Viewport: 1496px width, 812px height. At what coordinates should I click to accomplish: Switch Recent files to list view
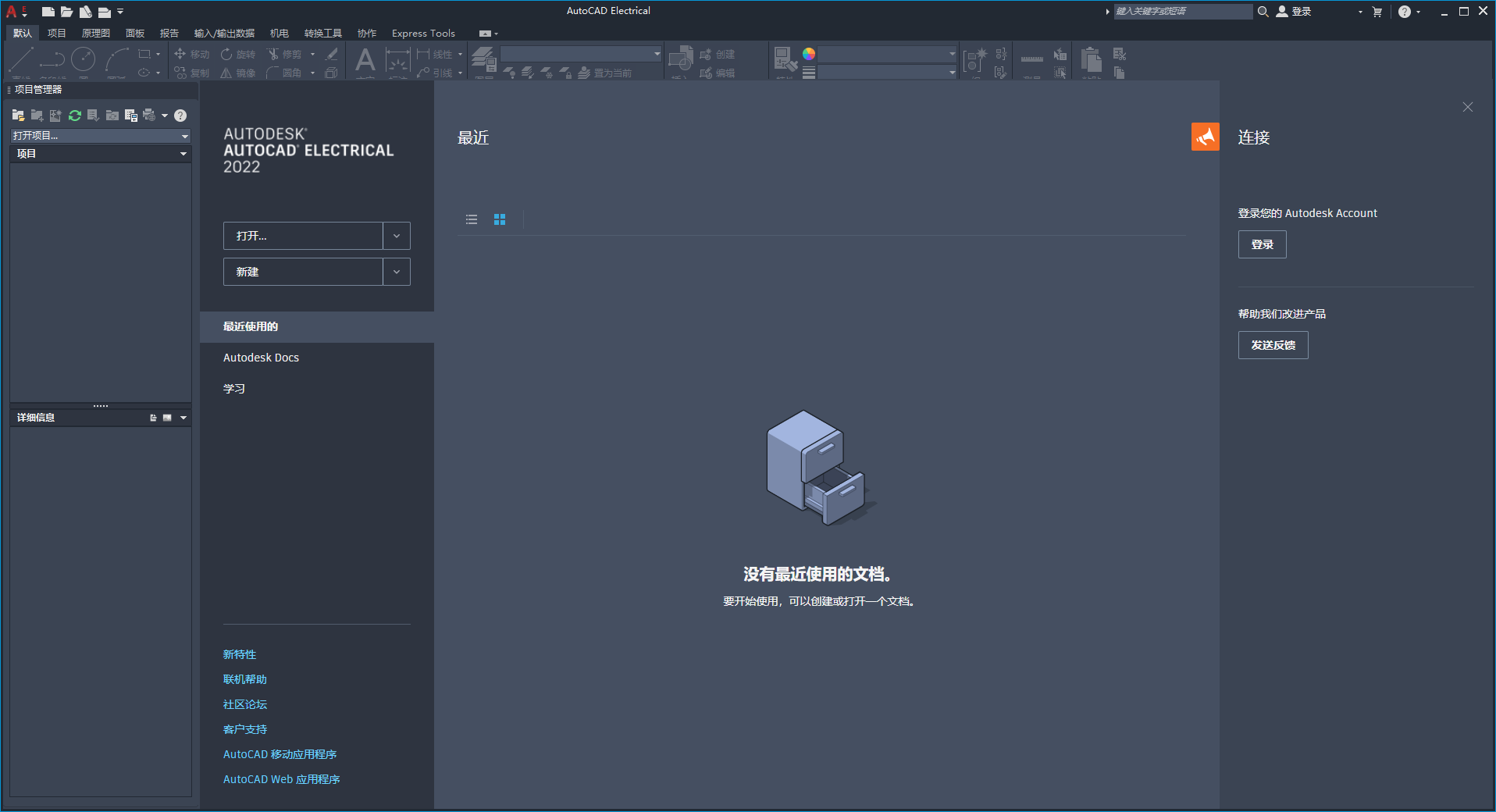click(x=471, y=219)
